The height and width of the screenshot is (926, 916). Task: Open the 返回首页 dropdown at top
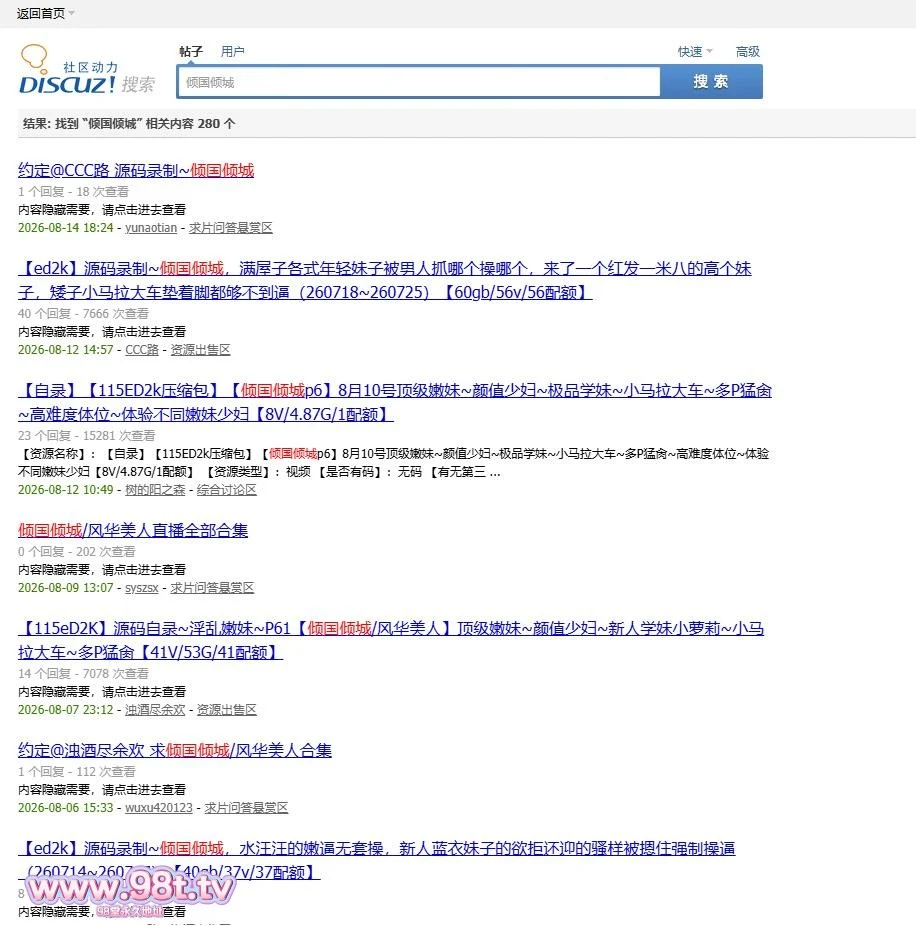pyautogui.click(x=45, y=13)
